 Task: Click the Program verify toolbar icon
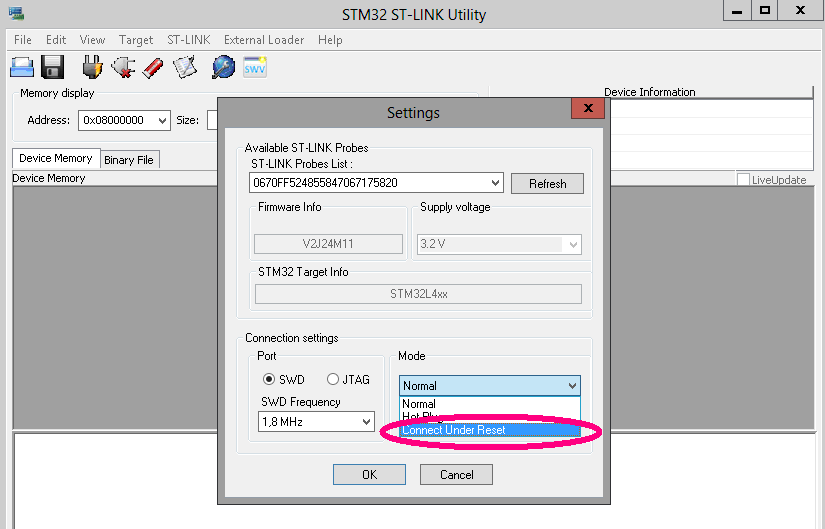pos(185,67)
